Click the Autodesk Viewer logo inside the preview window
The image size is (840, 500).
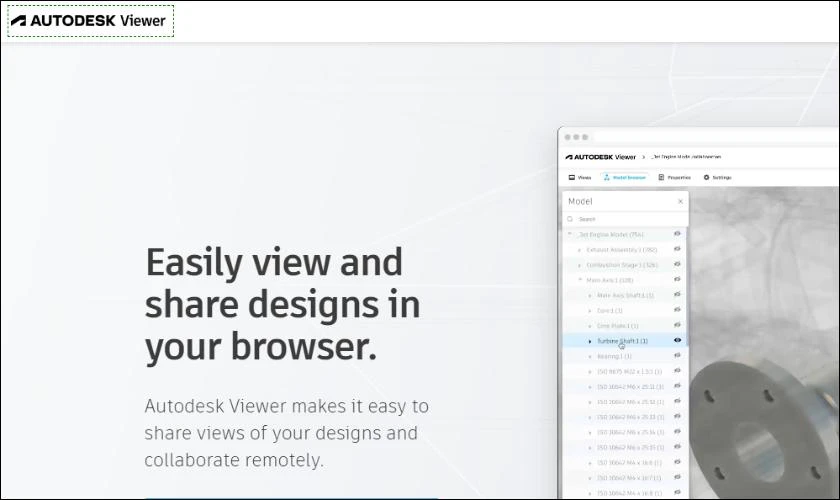tap(601, 157)
